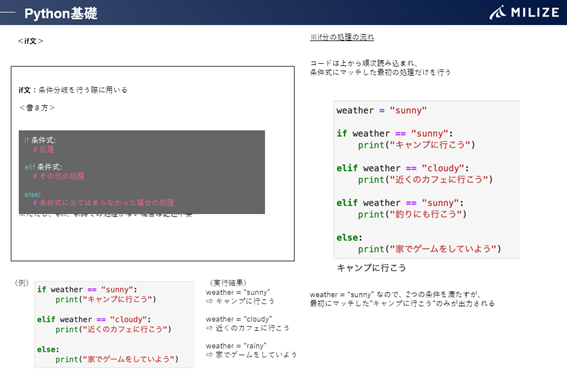Click 'if weather == "sunny":' in the right code
Viewport: 567px width, 374px height.
[395, 133]
